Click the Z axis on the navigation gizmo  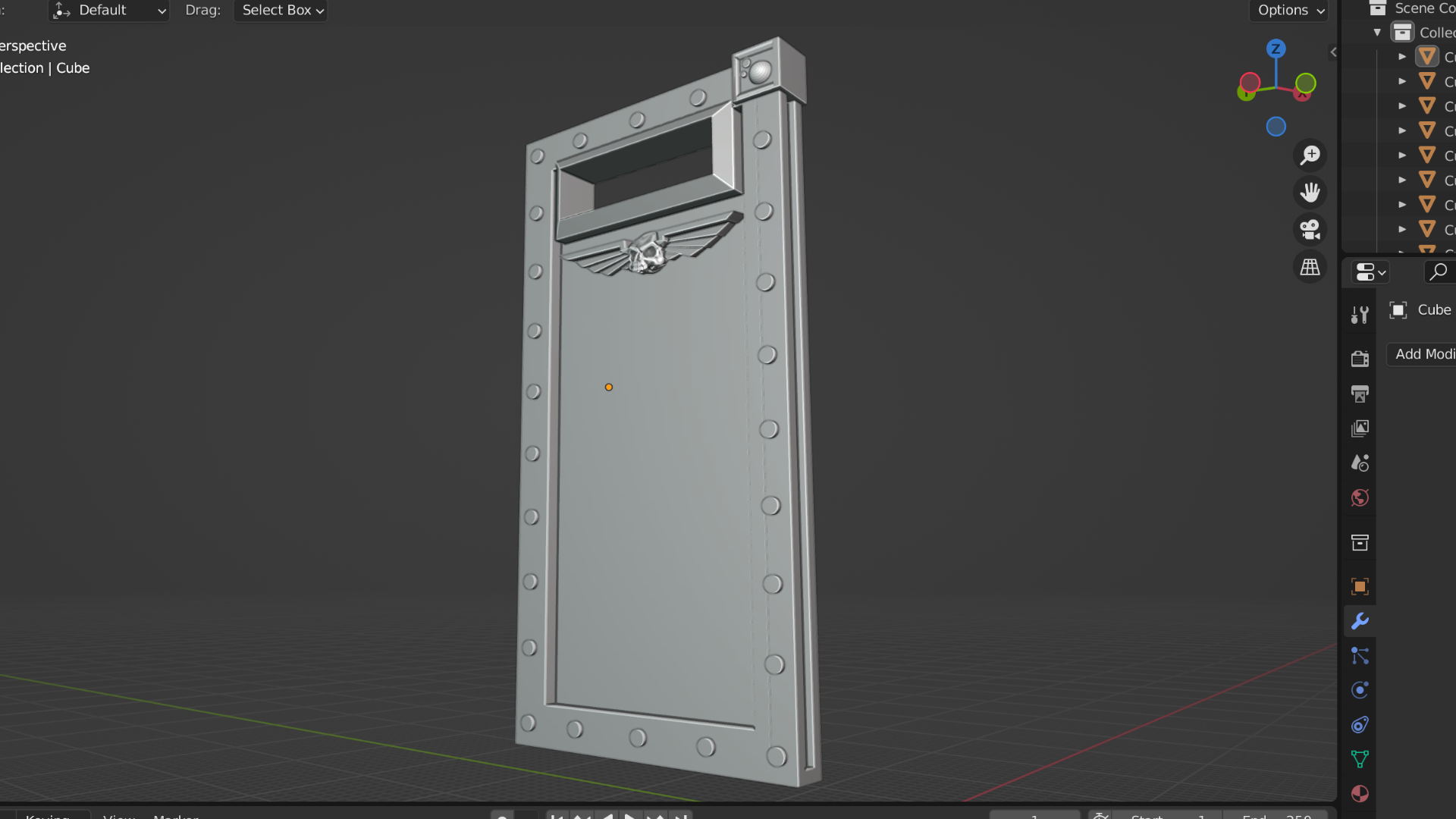[1276, 49]
